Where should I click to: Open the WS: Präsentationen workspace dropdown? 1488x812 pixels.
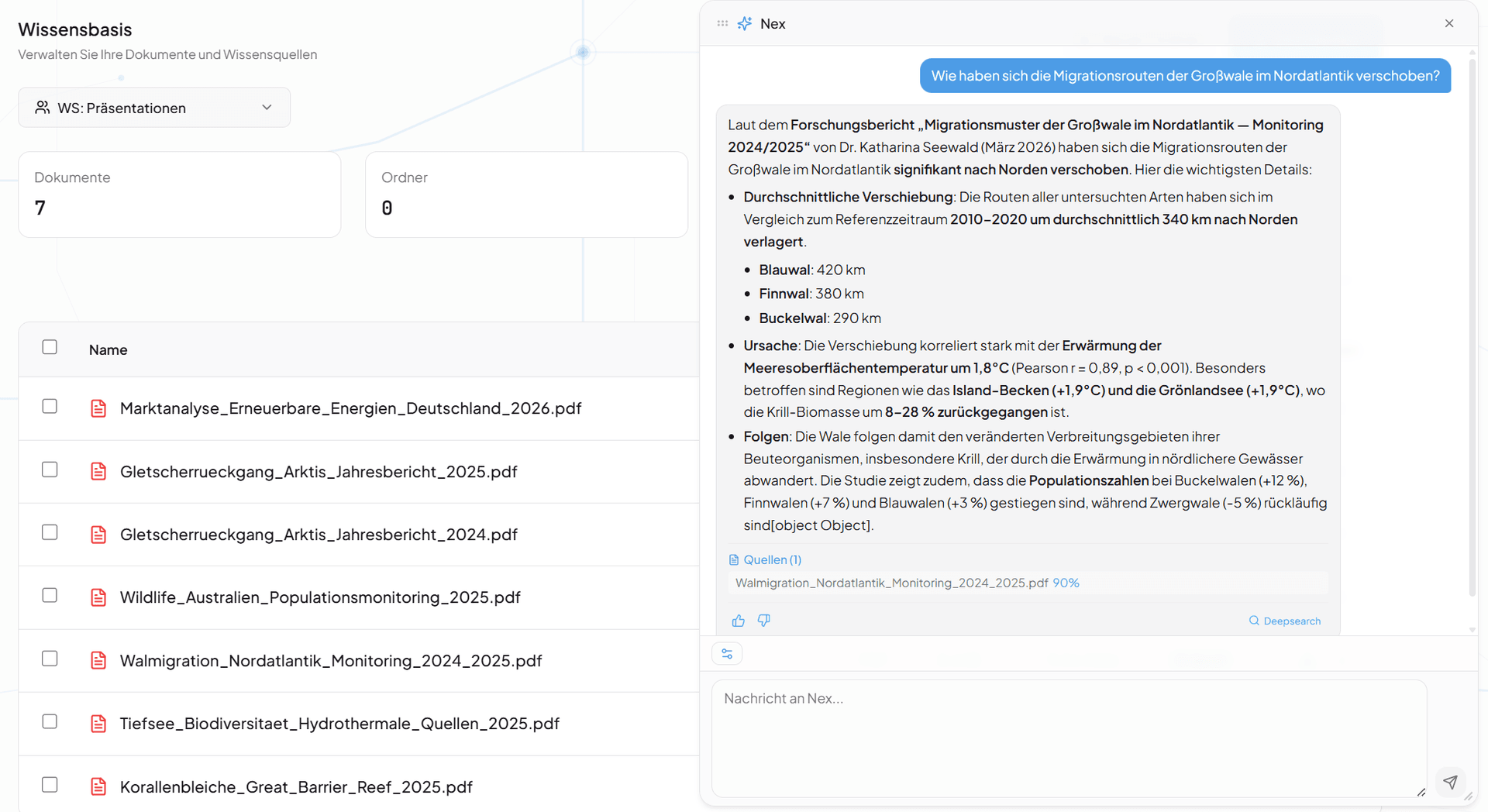click(154, 108)
